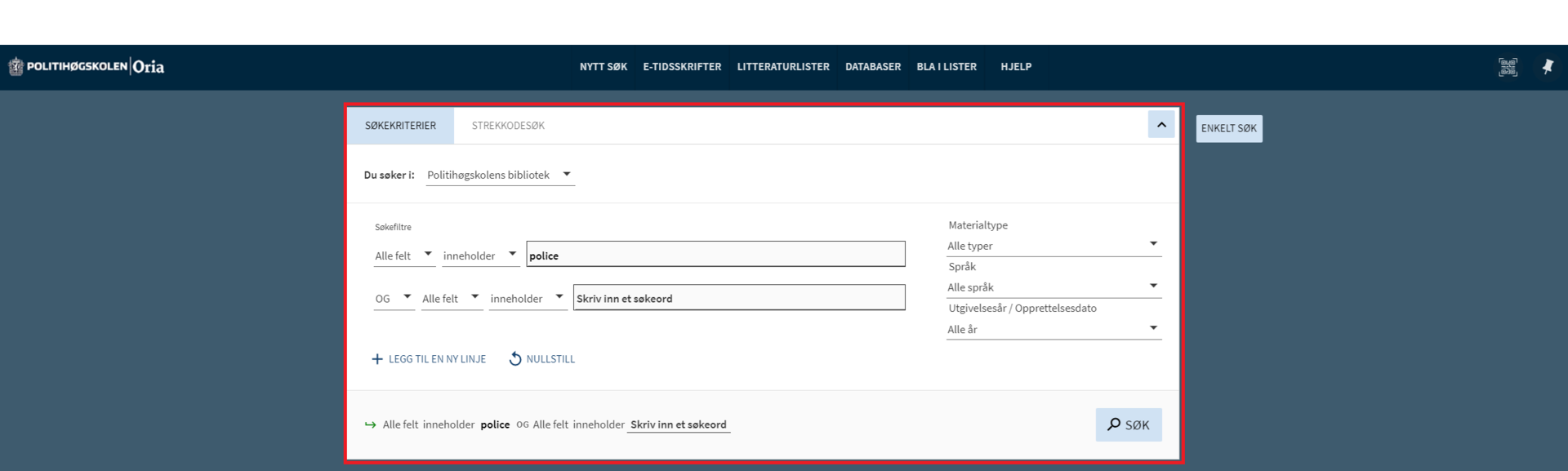Switch to ENKELT SØK mode
The image size is (1568, 471).
click(1229, 128)
